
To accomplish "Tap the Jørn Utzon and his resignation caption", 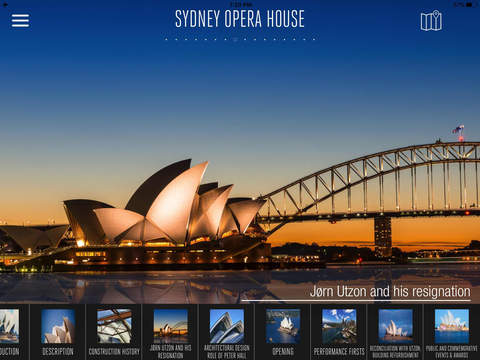I will pyautogui.click(x=390, y=291).
